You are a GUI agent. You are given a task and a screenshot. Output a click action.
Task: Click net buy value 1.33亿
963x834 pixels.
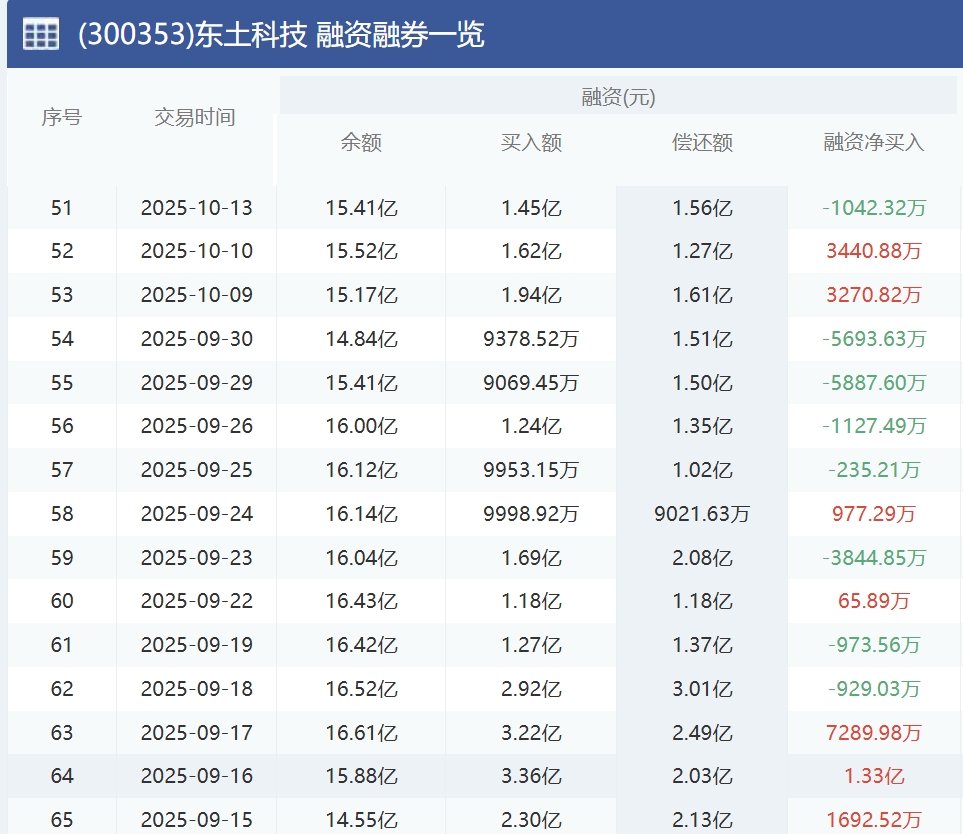point(874,776)
